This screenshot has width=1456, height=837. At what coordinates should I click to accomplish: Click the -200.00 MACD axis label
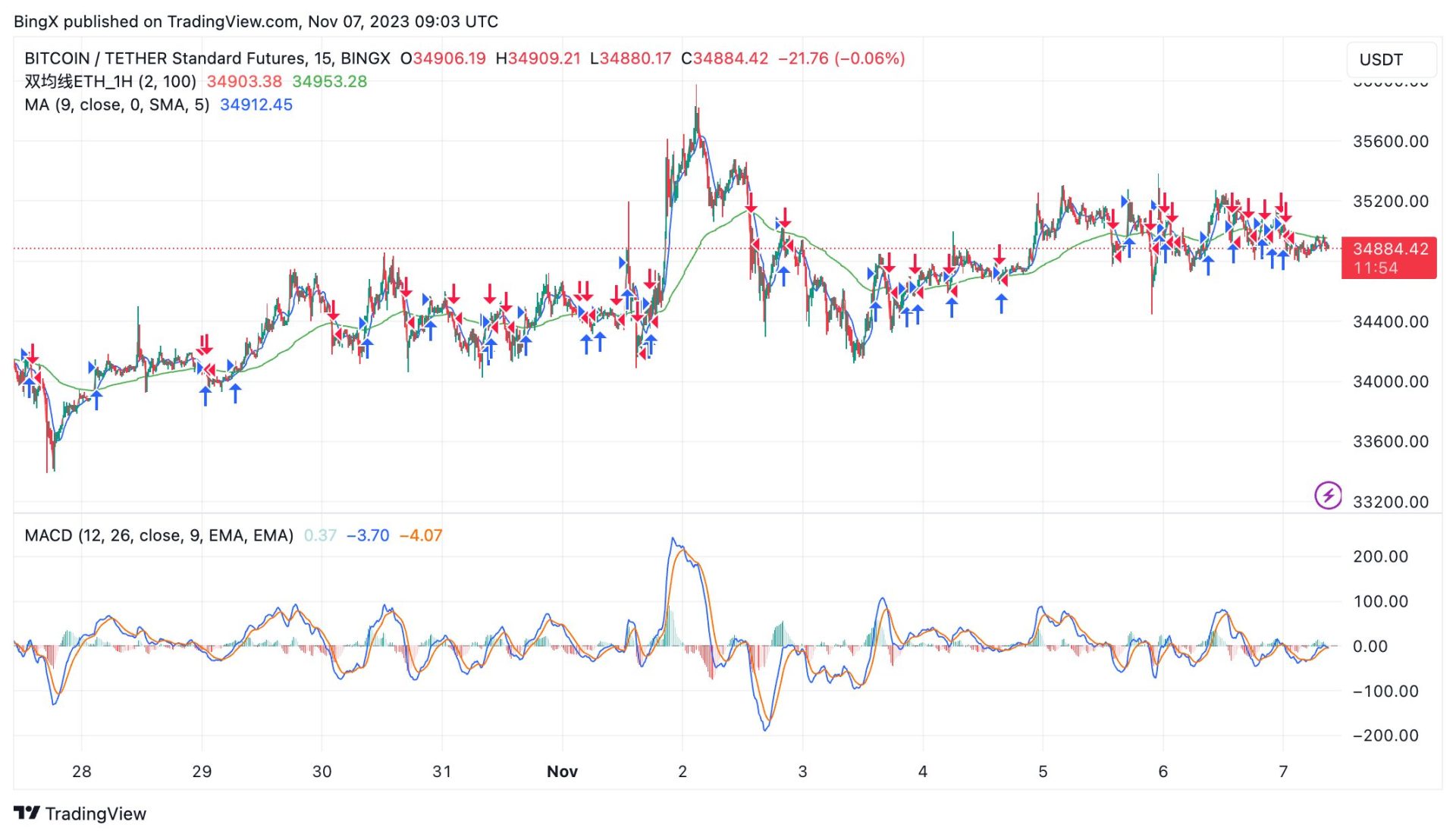tap(1385, 735)
